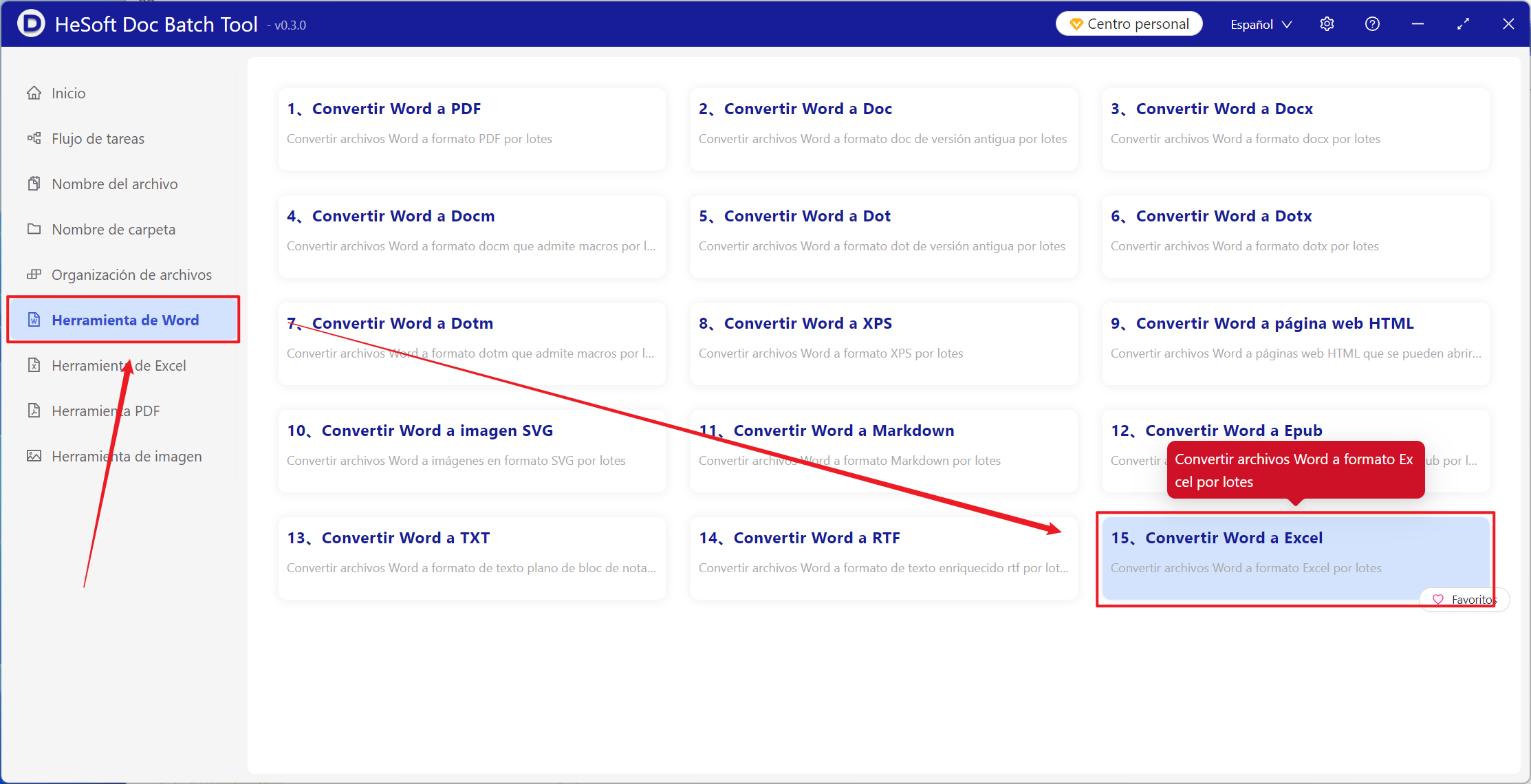This screenshot has height=784, width=1531.
Task: Open Convertir Word a PDF
Action: coord(472,129)
